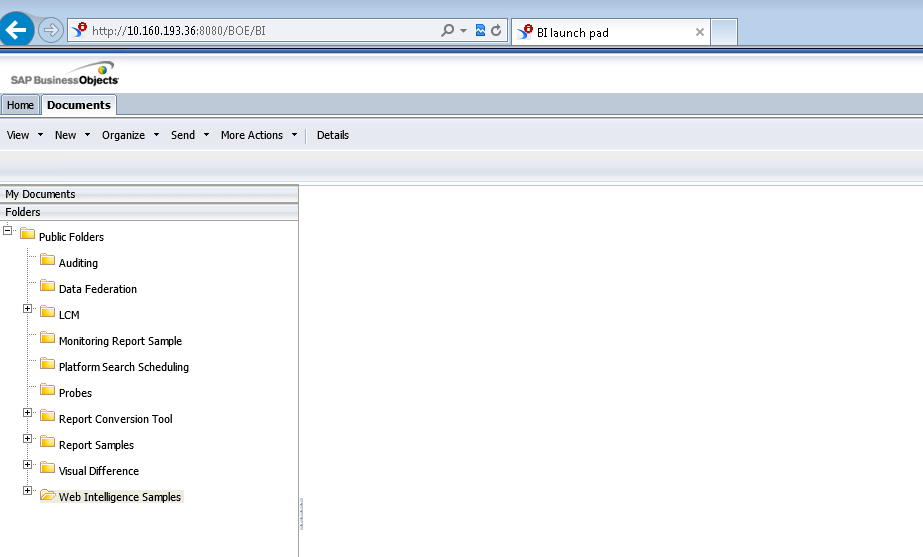Open the address bar dropdown arrow
Viewport: 923px width, 557px height.
click(x=463, y=30)
